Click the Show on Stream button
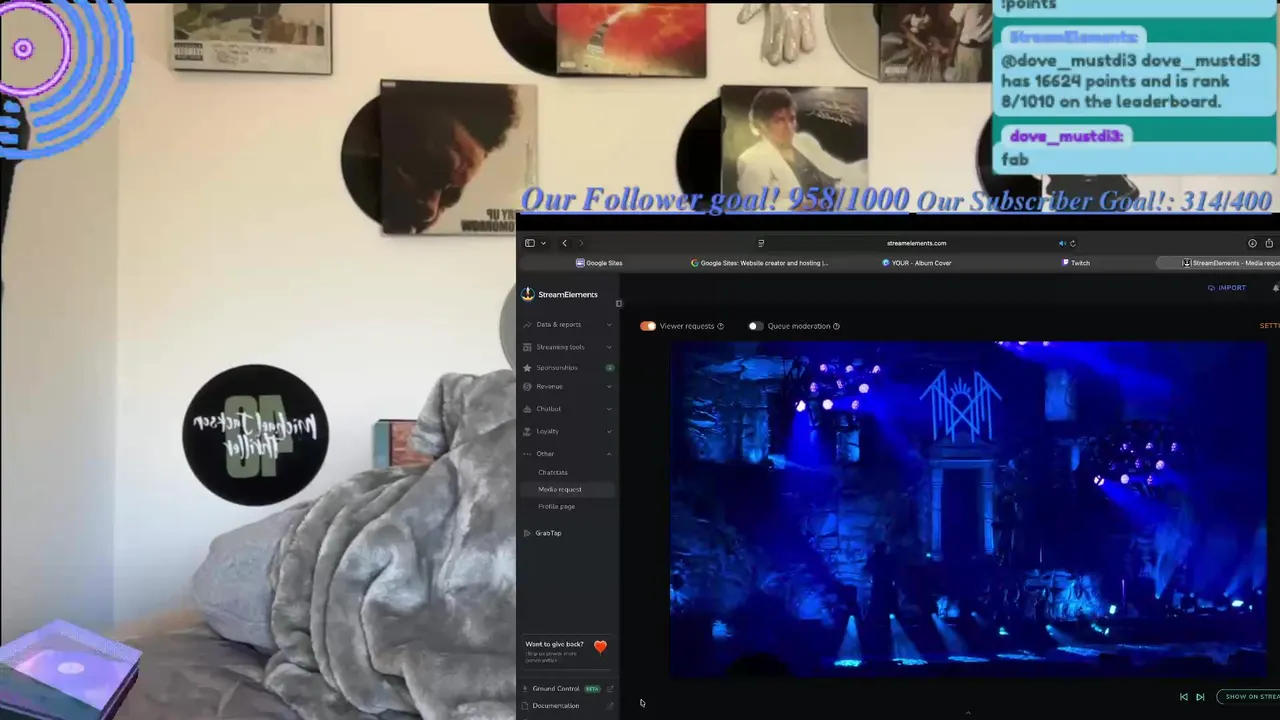 point(1248,697)
